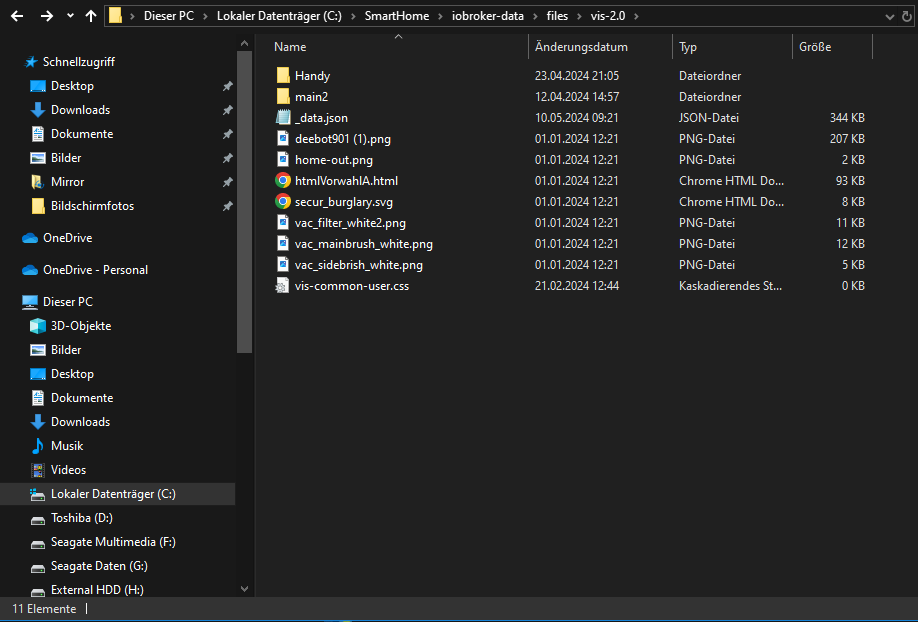Click the navigation pane scroll-down arrow

point(245,590)
